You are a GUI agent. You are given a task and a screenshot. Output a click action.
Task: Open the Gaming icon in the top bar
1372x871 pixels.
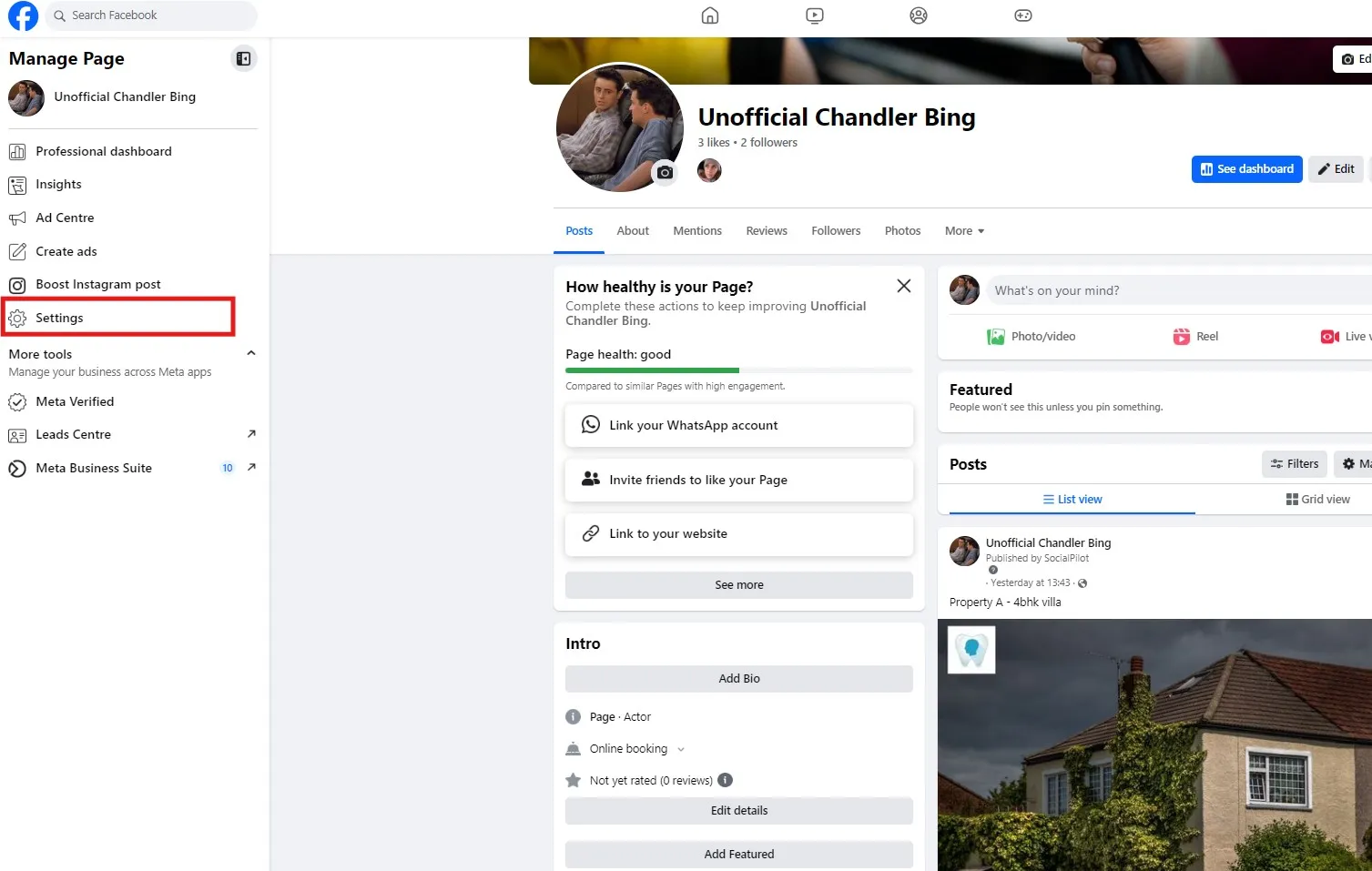click(x=1022, y=15)
